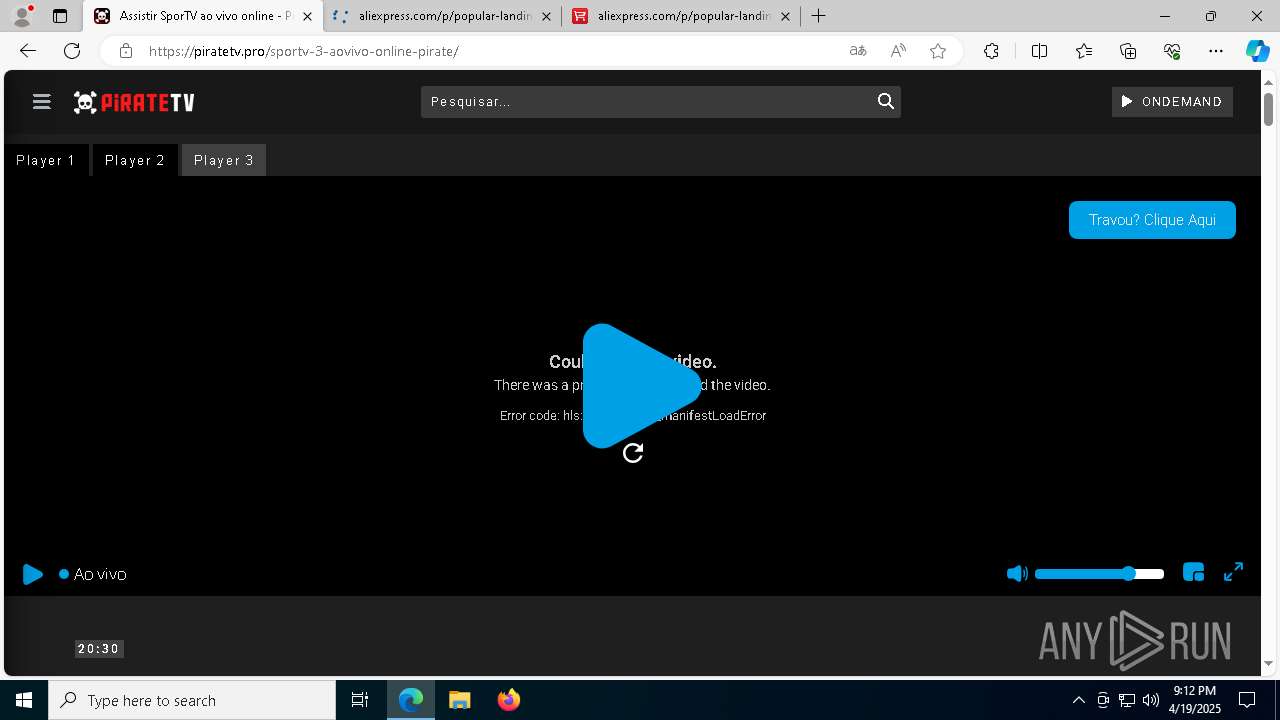Click the address bar URL
The width and height of the screenshot is (1280, 720).
click(x=304, y=51)
